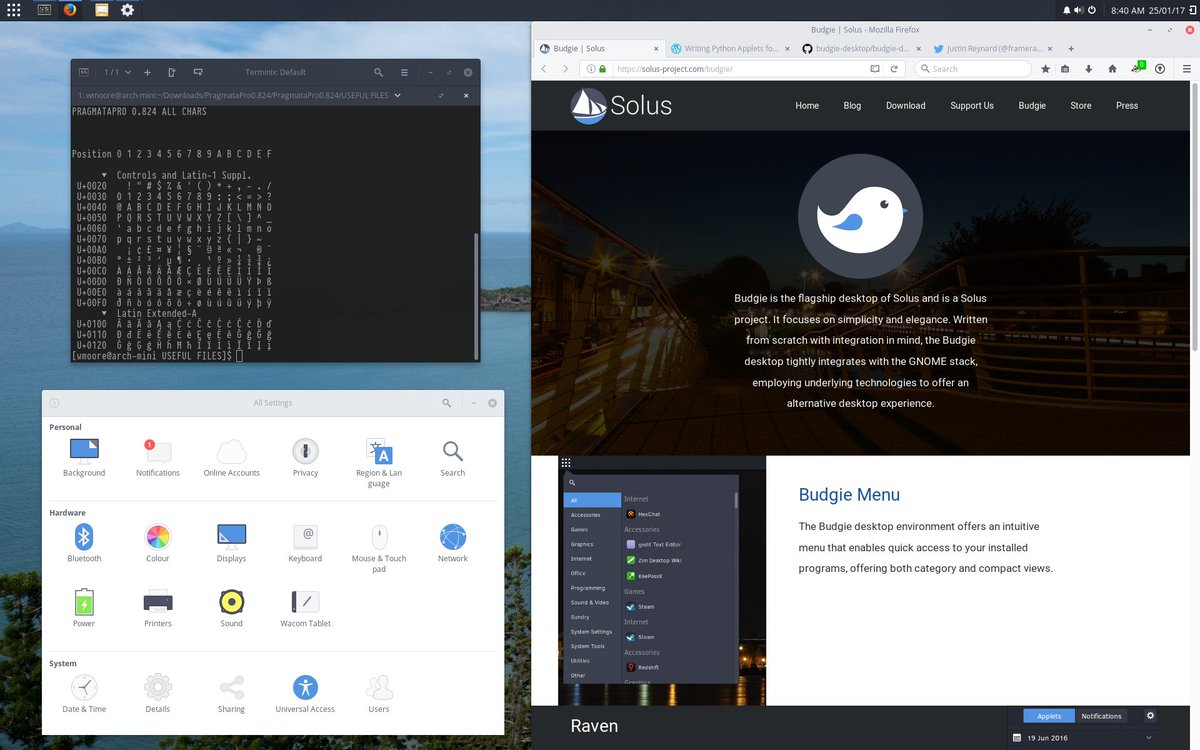Open Privacy settings
The height and width of the screenshot is (750, 1200).
(305, 458)
